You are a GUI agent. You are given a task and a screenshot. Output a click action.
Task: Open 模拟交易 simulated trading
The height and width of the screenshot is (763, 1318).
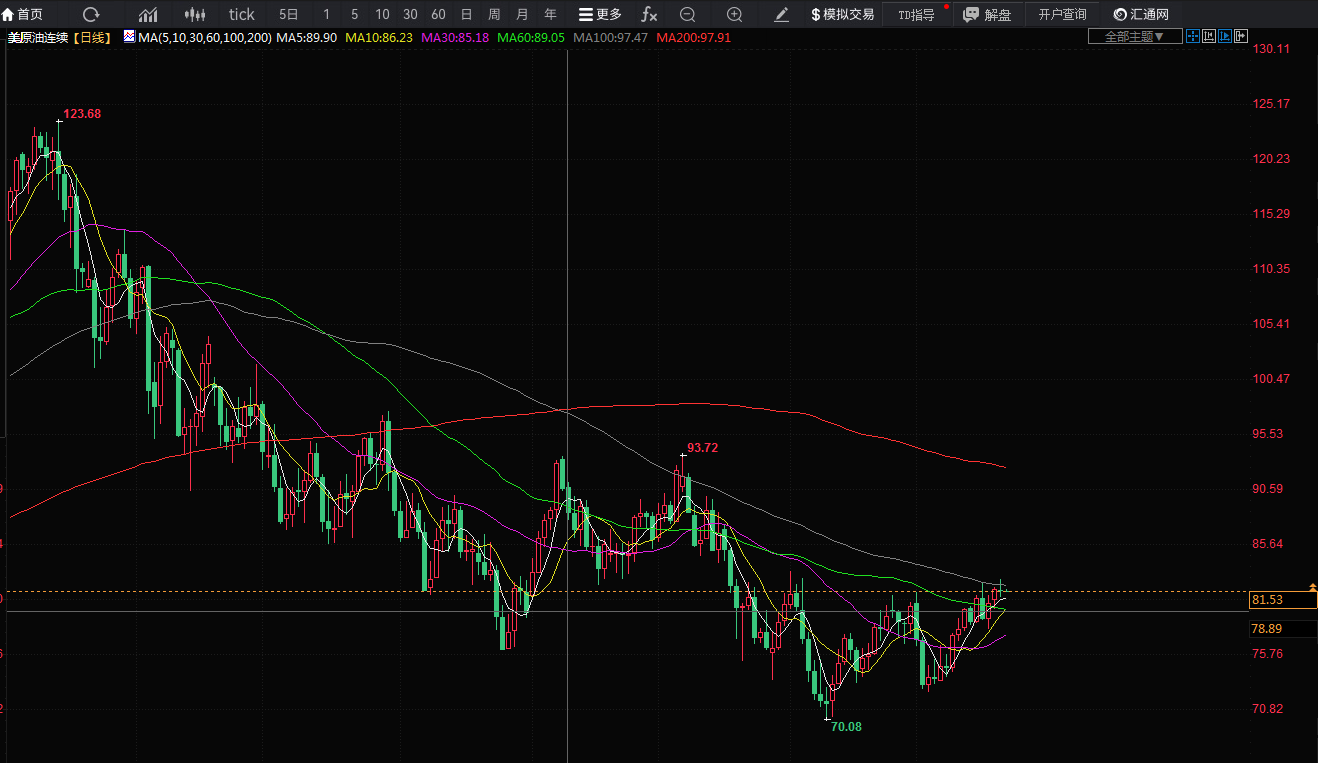(x=842, y=14)
